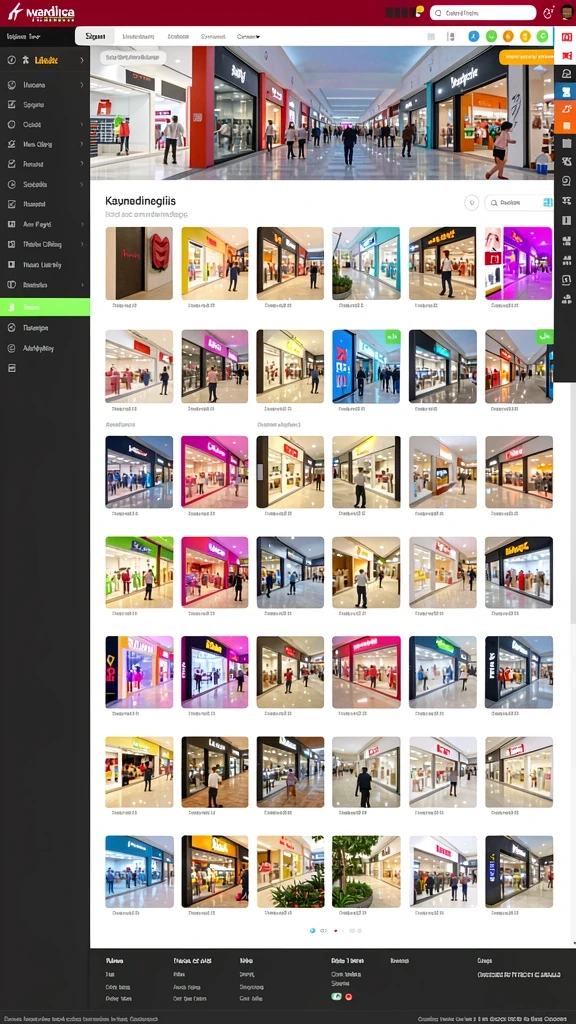Screen dimensions: 576x1024
Task: Expand the 'Baatorba' sidebar item chevron
Action: 82,285
